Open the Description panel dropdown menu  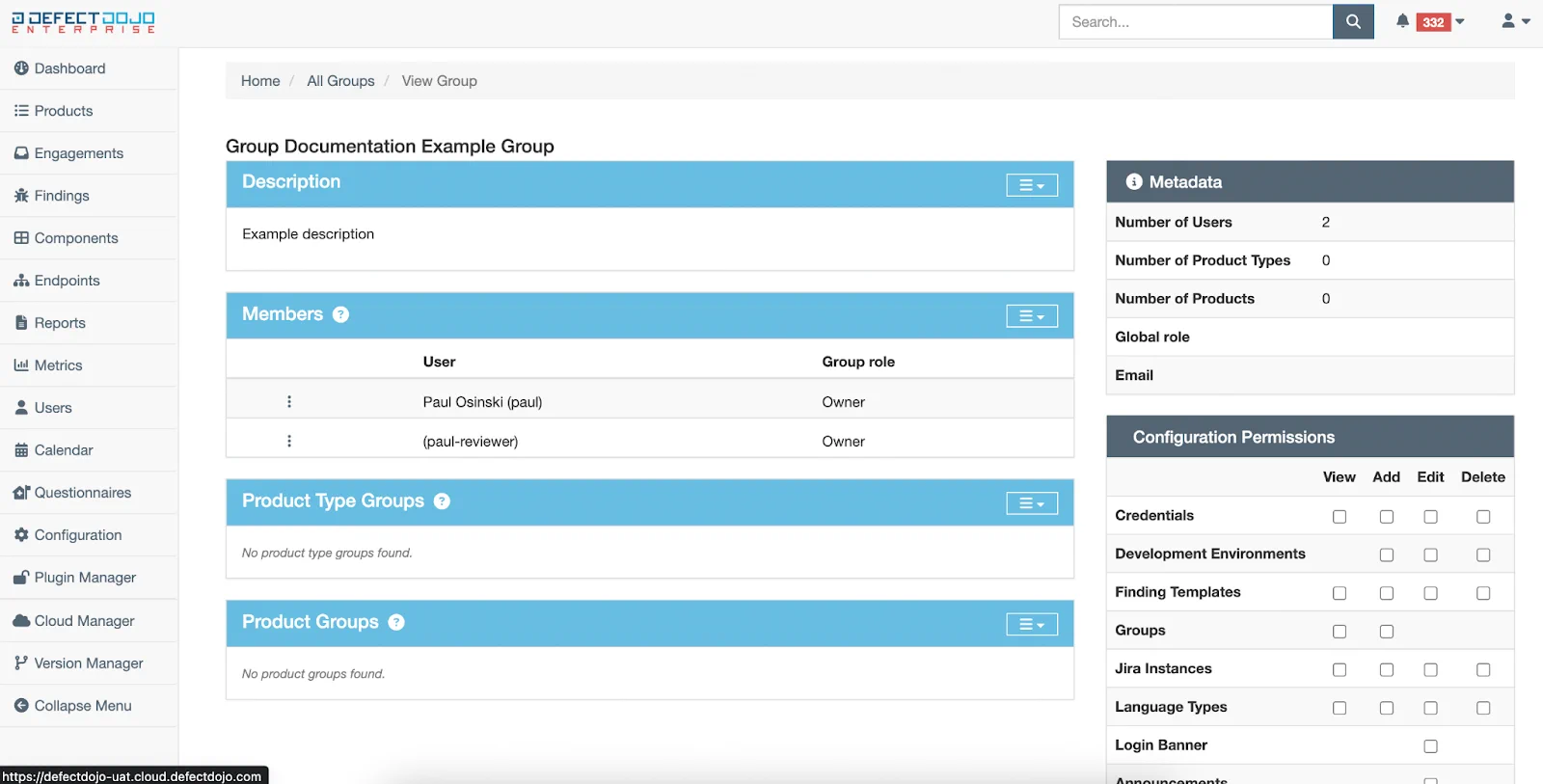(x=1032, y=185)
